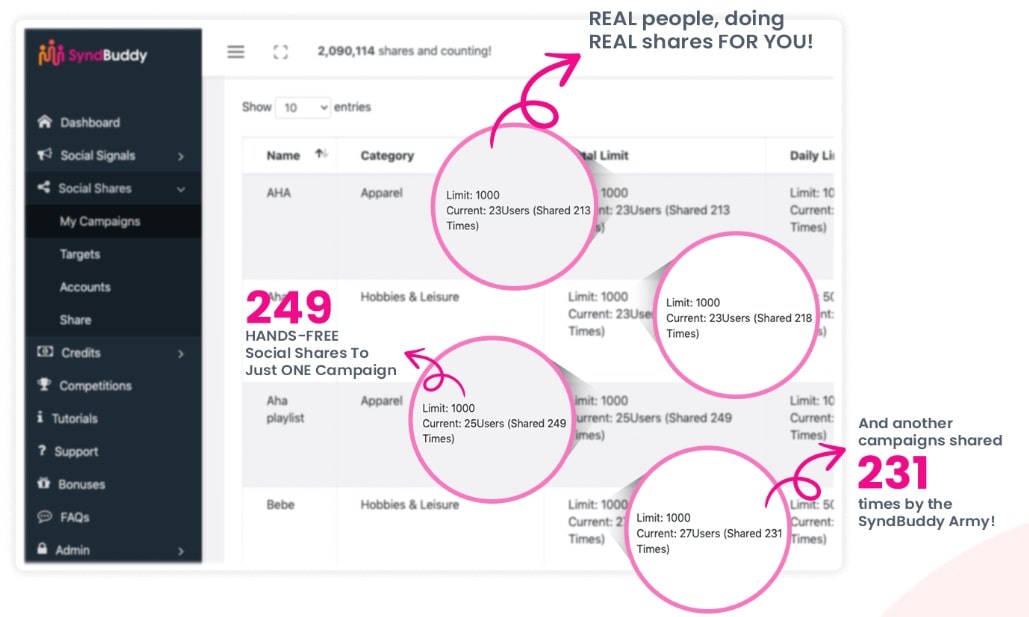1029x617 pixels.
Task: Click the Credits money icon
Action: tap(44, 352)
